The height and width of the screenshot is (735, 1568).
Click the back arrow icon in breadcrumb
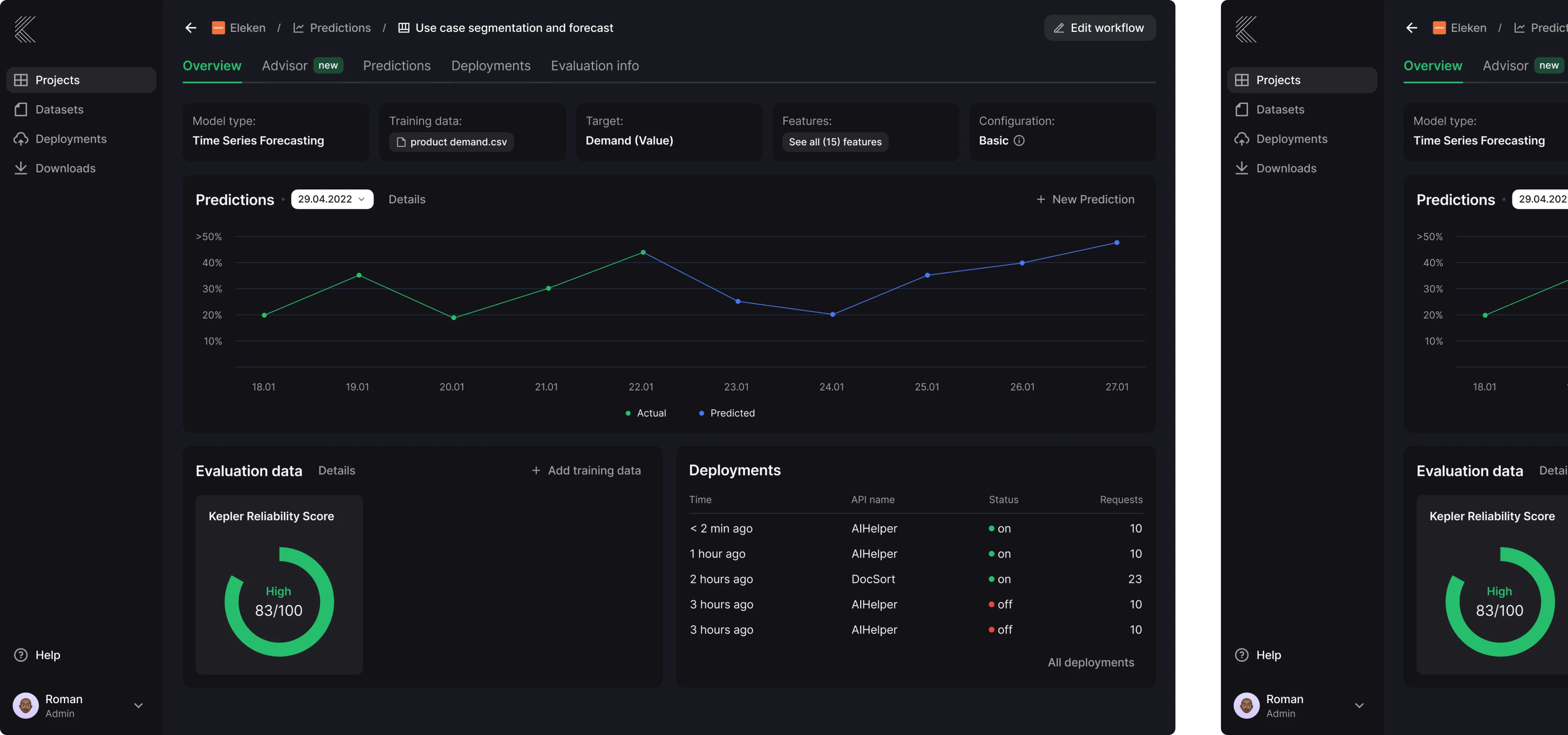(190, 28)
